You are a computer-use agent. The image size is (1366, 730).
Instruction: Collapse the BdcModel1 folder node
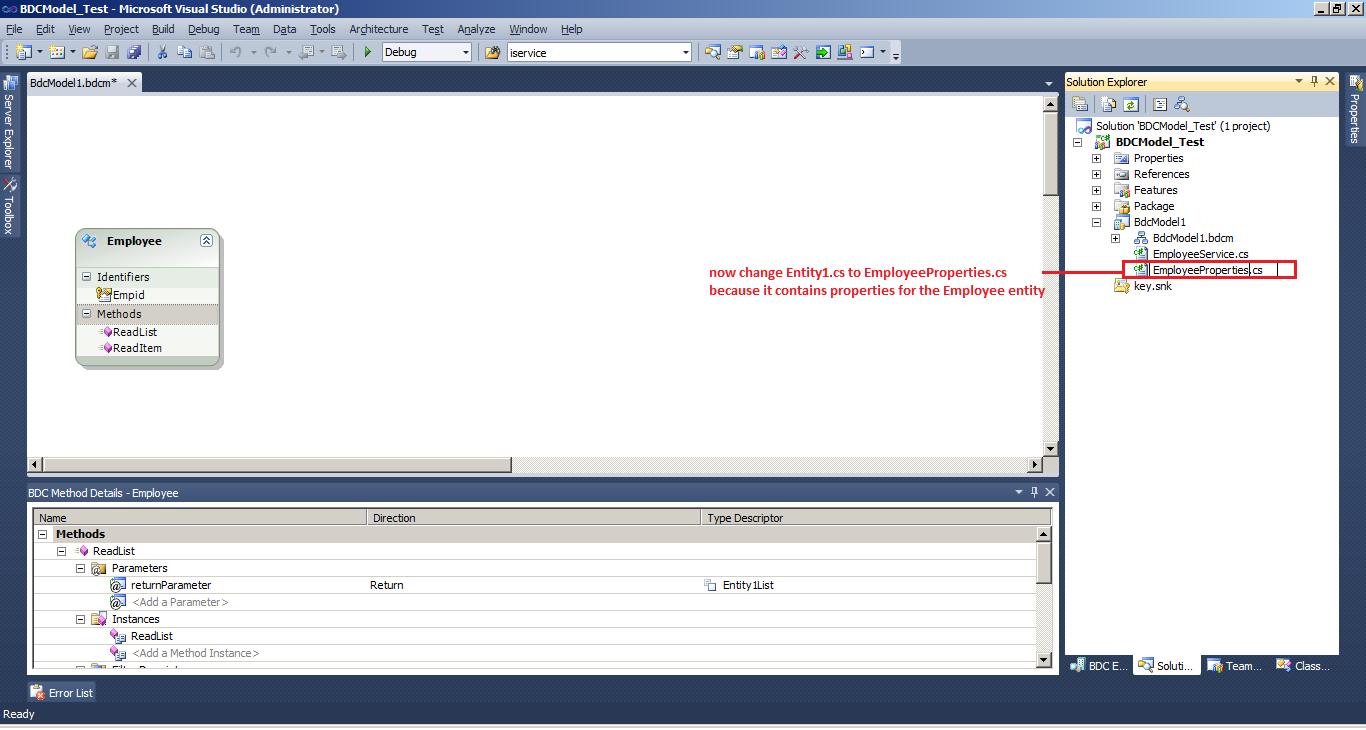[x=1096, y=222]
